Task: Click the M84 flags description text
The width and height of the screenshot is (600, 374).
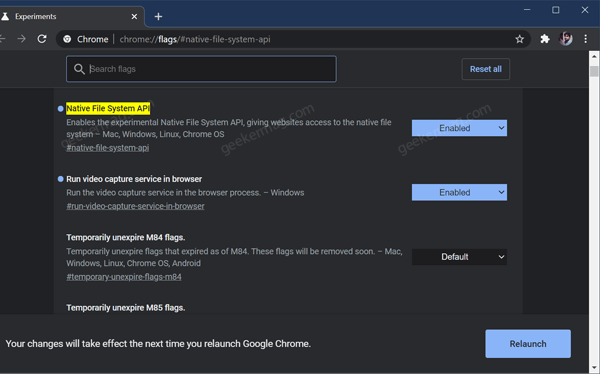Action: 234,257
